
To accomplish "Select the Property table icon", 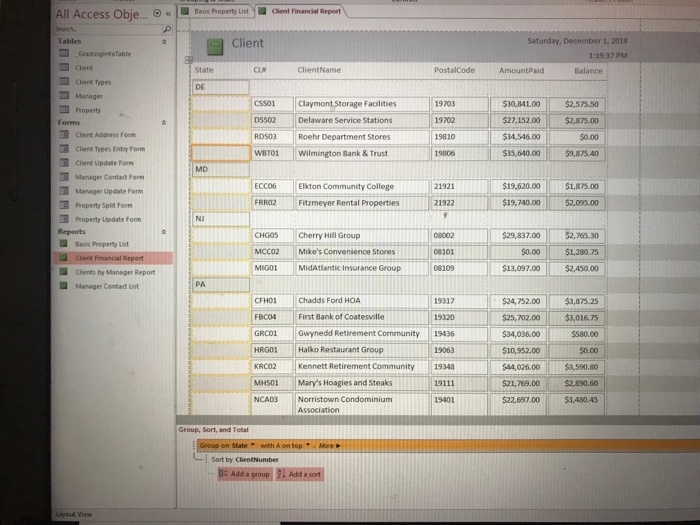I will tap(64, 110).
